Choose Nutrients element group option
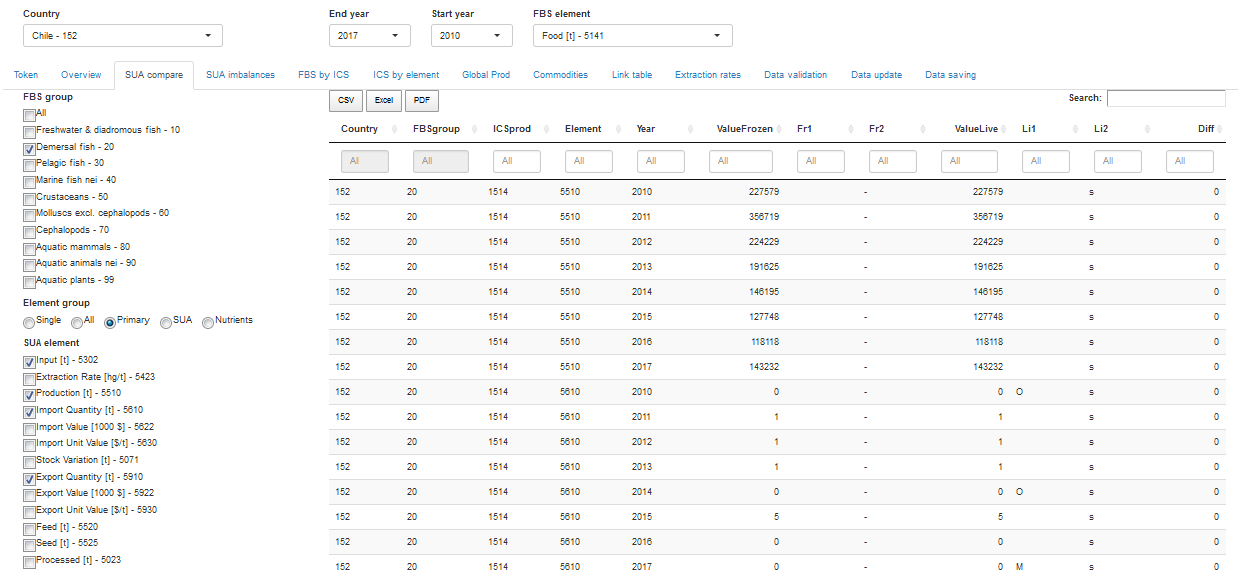This screenshot has height=571, width=1238. tap(208, 322)
